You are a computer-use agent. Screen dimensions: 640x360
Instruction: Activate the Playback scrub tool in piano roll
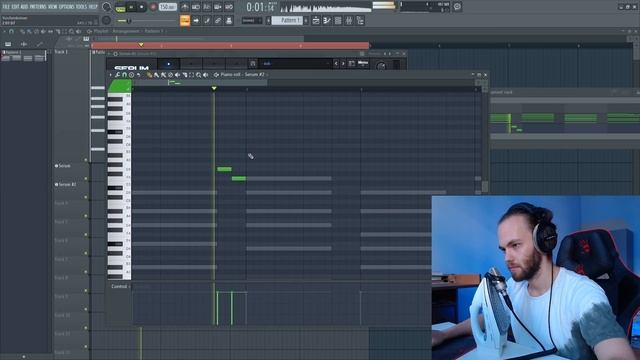205,75
